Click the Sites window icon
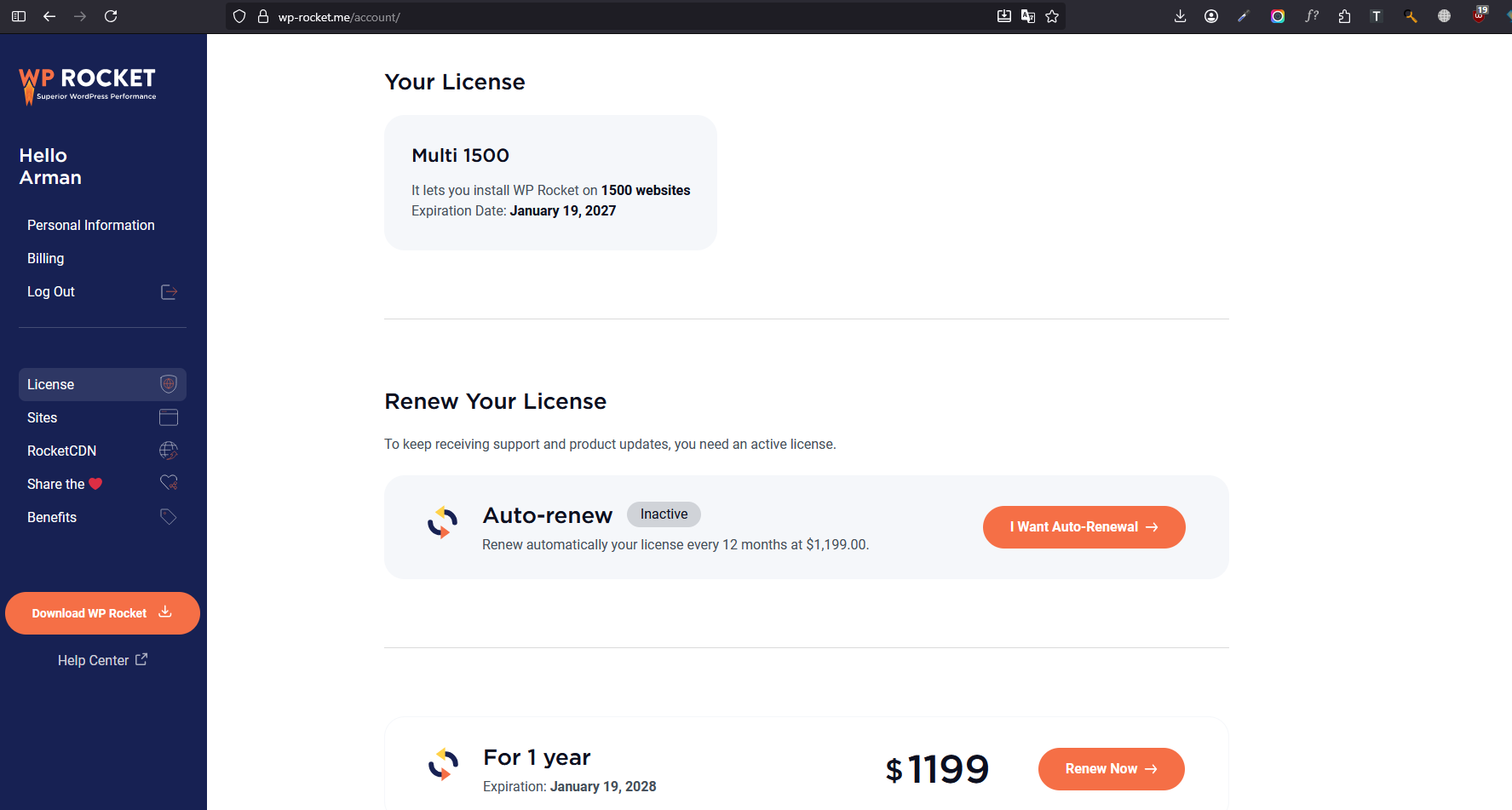This screenshot has height=810, width=1512. (x=169, y=417)
